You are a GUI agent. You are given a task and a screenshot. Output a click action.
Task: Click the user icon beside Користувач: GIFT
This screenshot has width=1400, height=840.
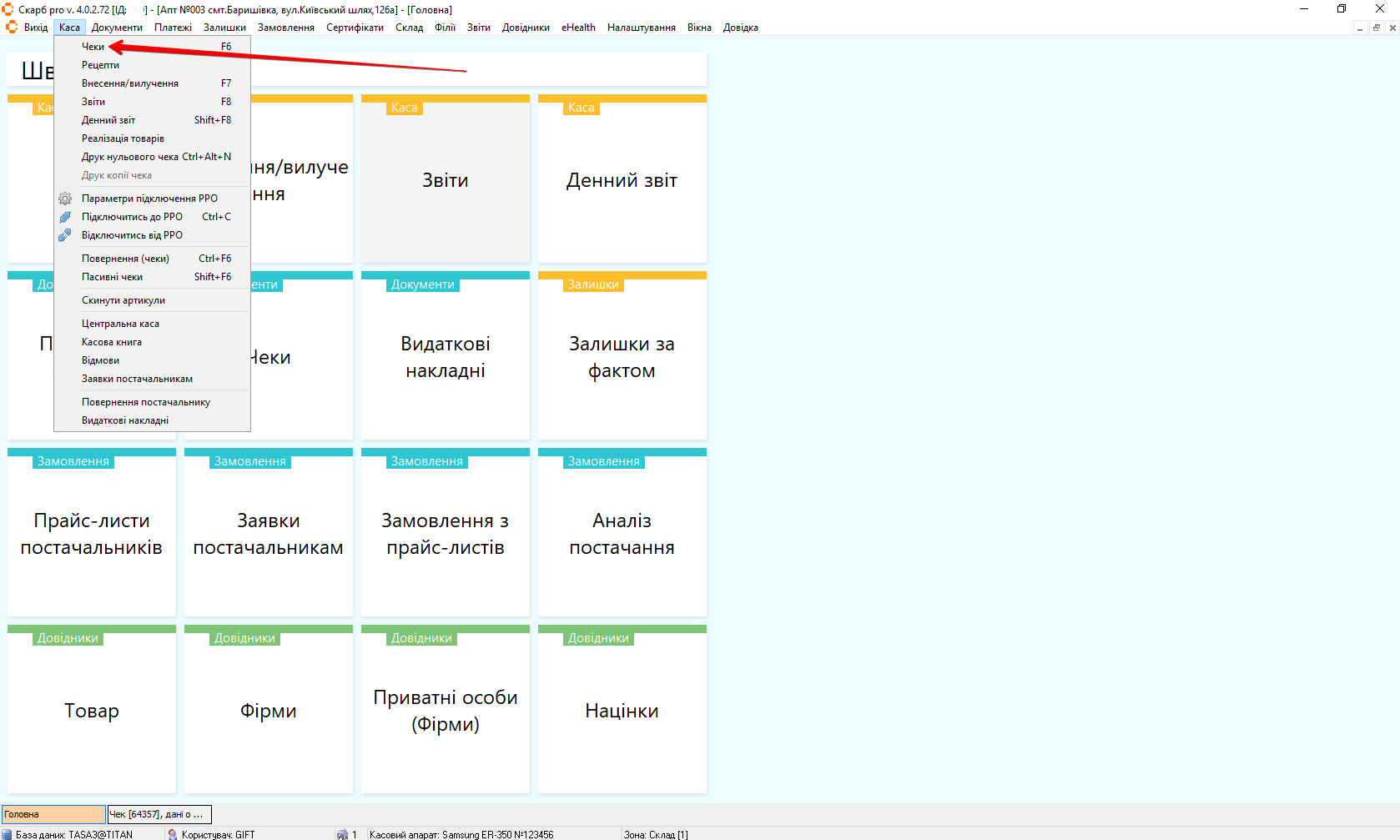tap(173, 834)
